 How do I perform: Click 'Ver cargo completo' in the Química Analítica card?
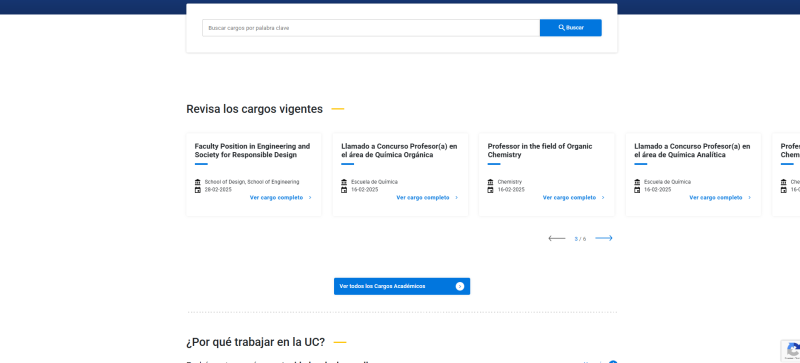pos(716,198)
